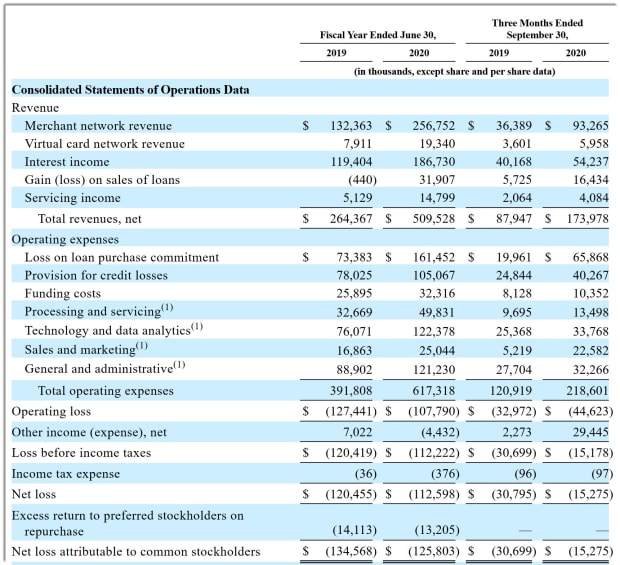The width and height of the screenshot is (620, 565).
Task: Click the 'Loss on loan purchase commitment' label
Action: pyautogui.click(x=122, y=257)
